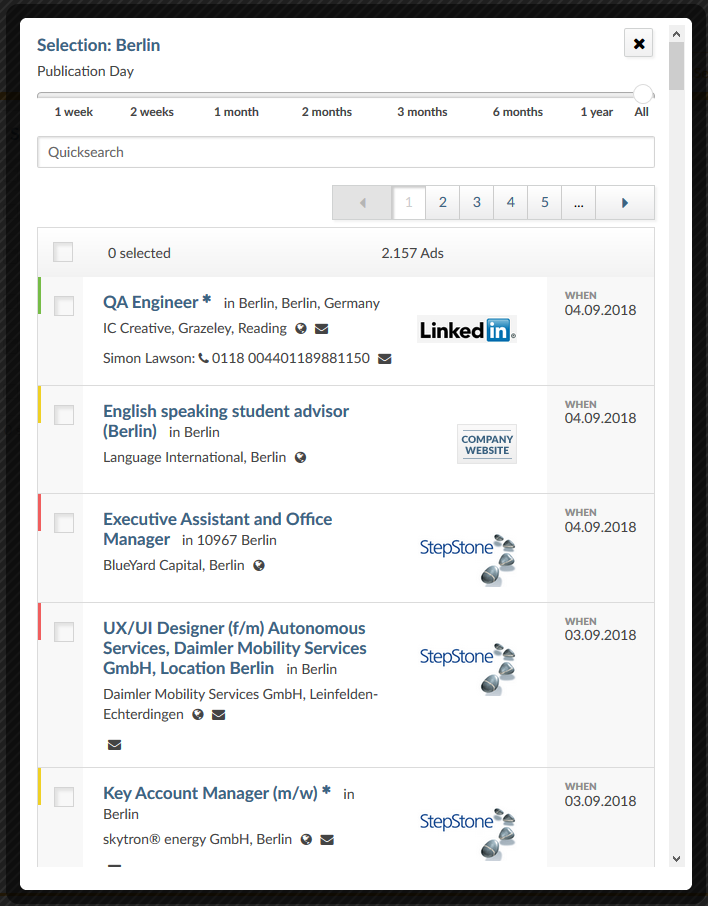Screen dimensions: 708x906
Task: Click phone number 0118 004401189881150
Action: [291, 358]
